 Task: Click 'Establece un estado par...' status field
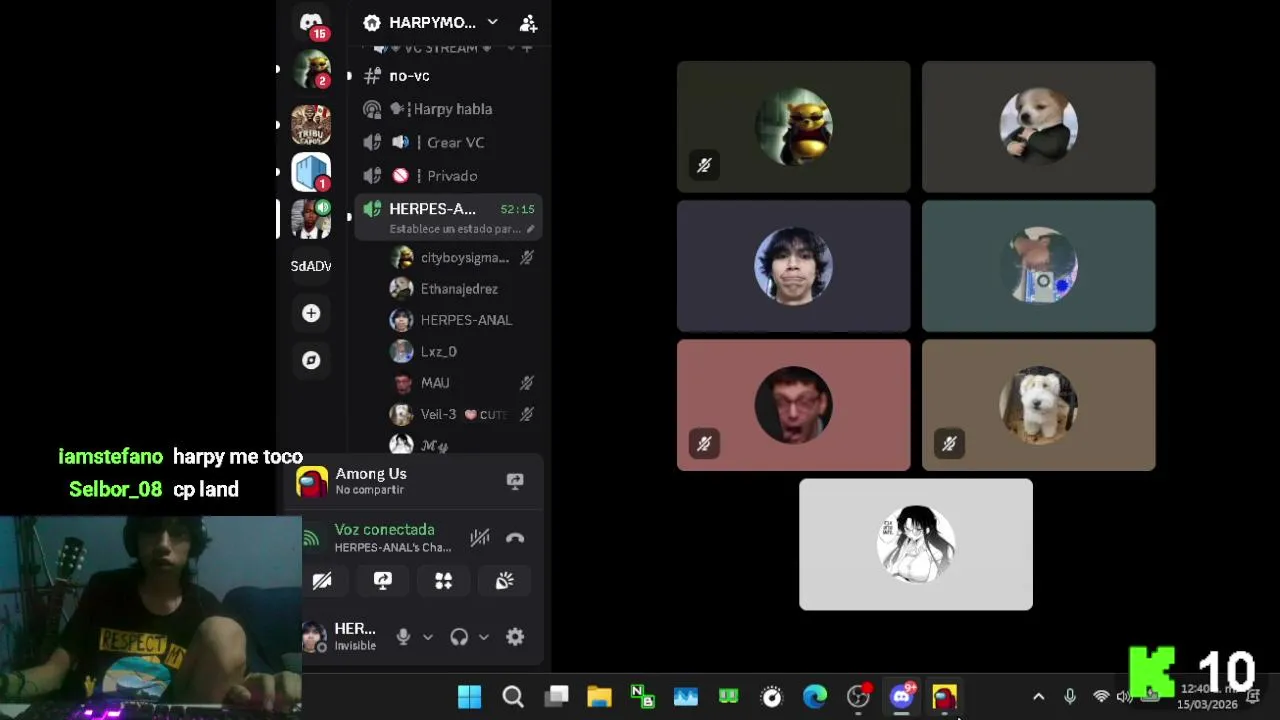(x=455, y=229)
